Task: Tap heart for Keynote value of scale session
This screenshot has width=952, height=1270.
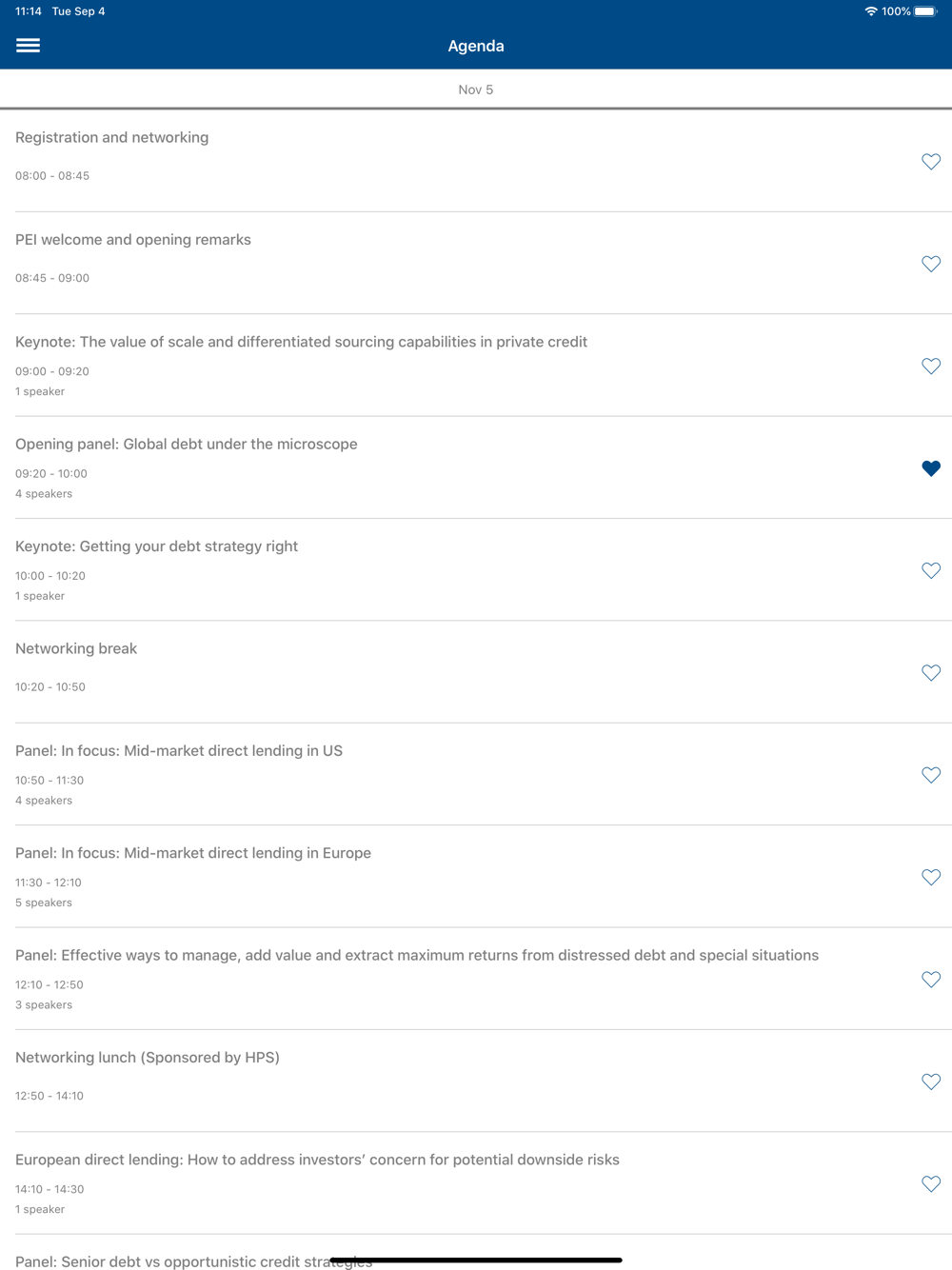Action: pyautogui.click(x=931, y=367)
